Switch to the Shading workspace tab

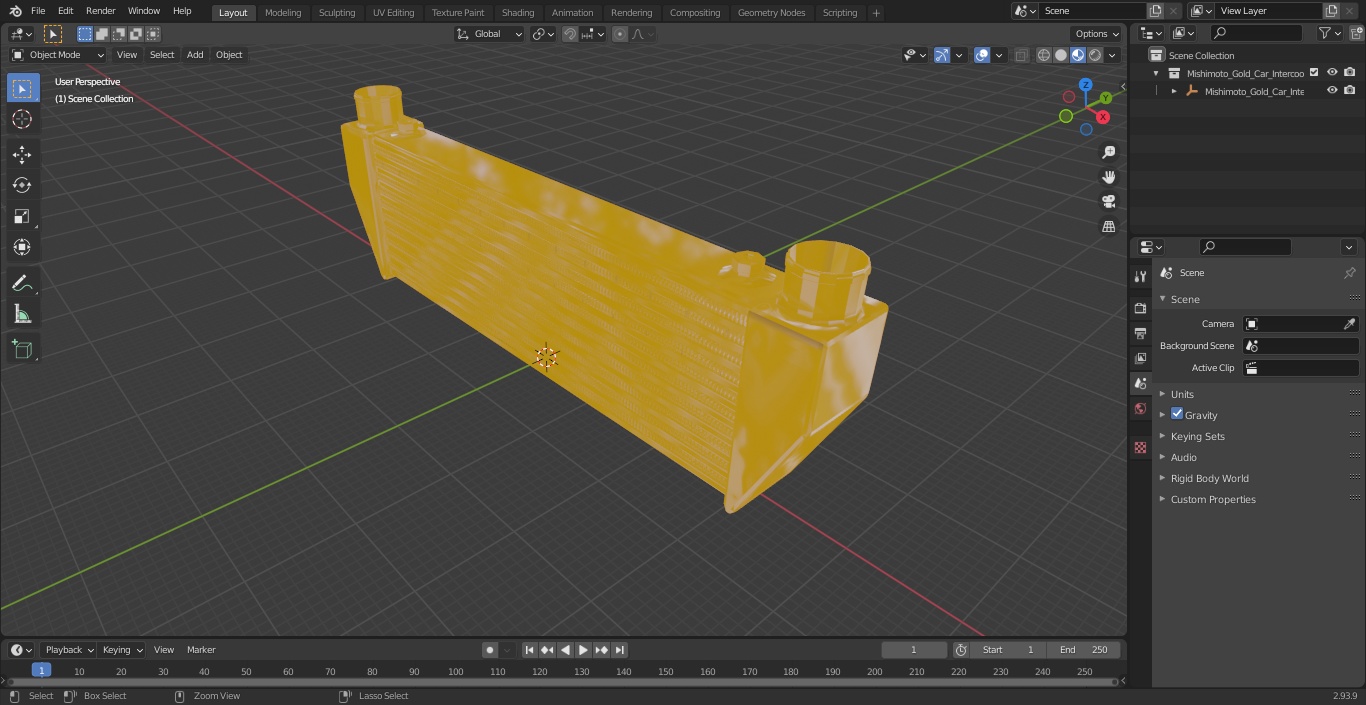tap(518, 12)
